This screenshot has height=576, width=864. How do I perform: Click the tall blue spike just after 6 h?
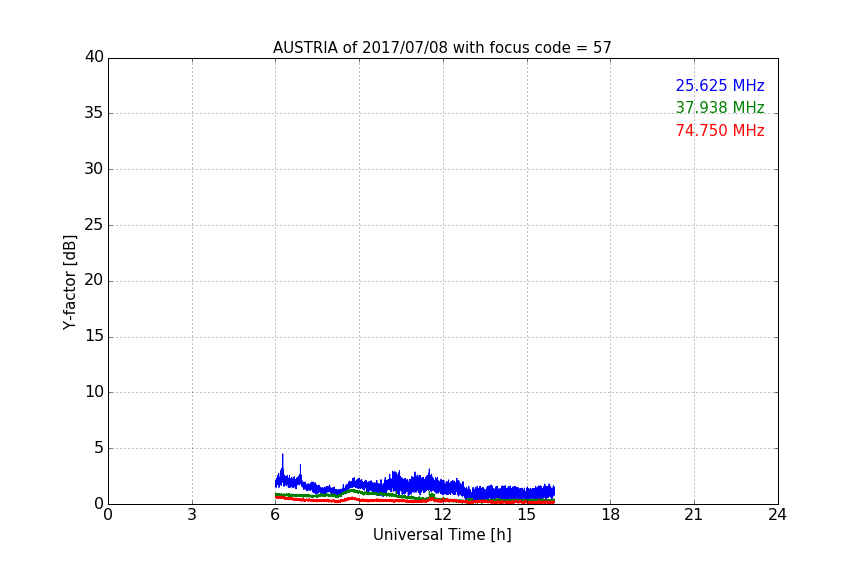tap(283, 465)
